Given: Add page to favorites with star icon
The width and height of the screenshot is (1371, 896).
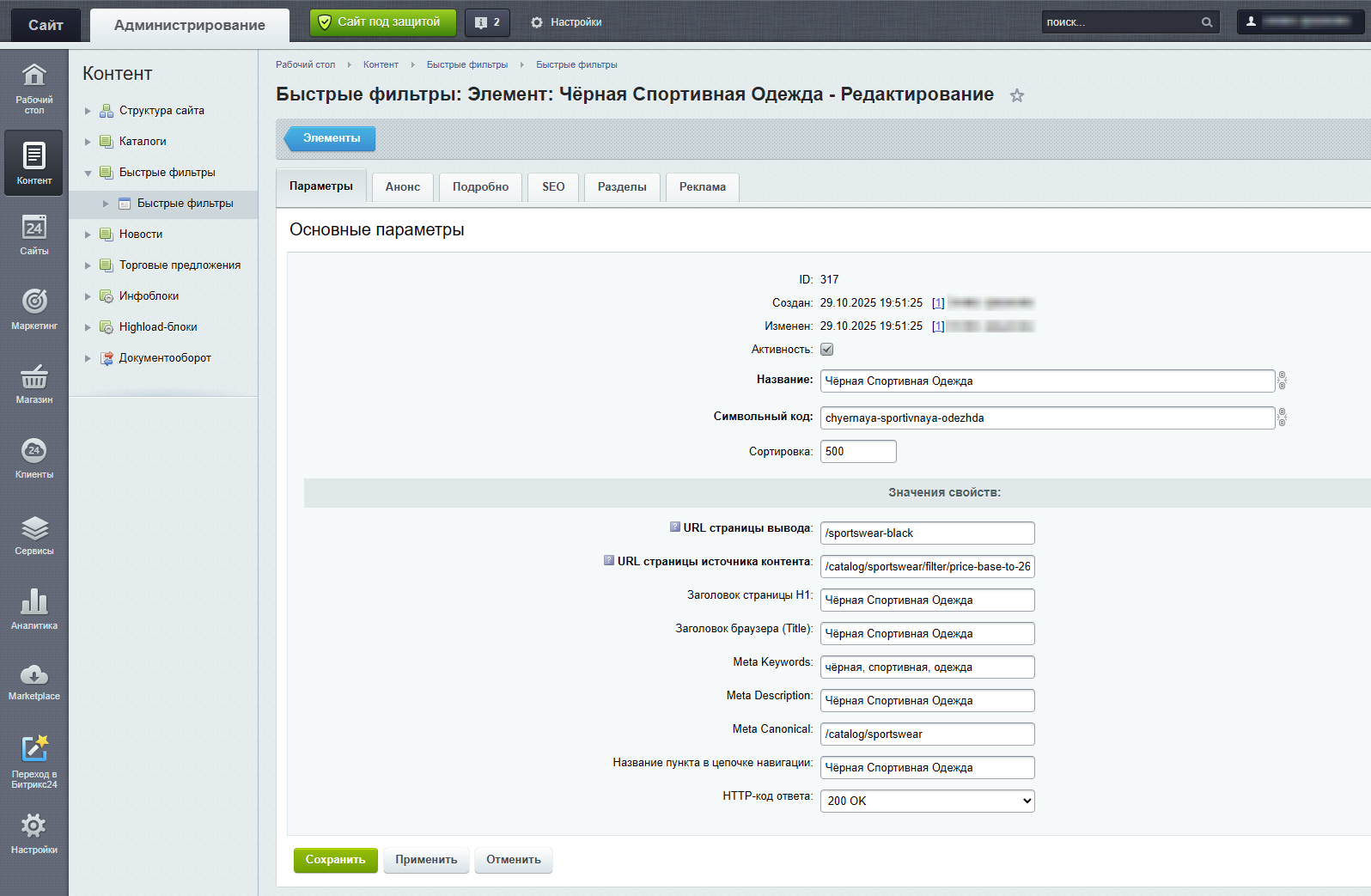Looking at the screenshot, I should point(1017,95).
